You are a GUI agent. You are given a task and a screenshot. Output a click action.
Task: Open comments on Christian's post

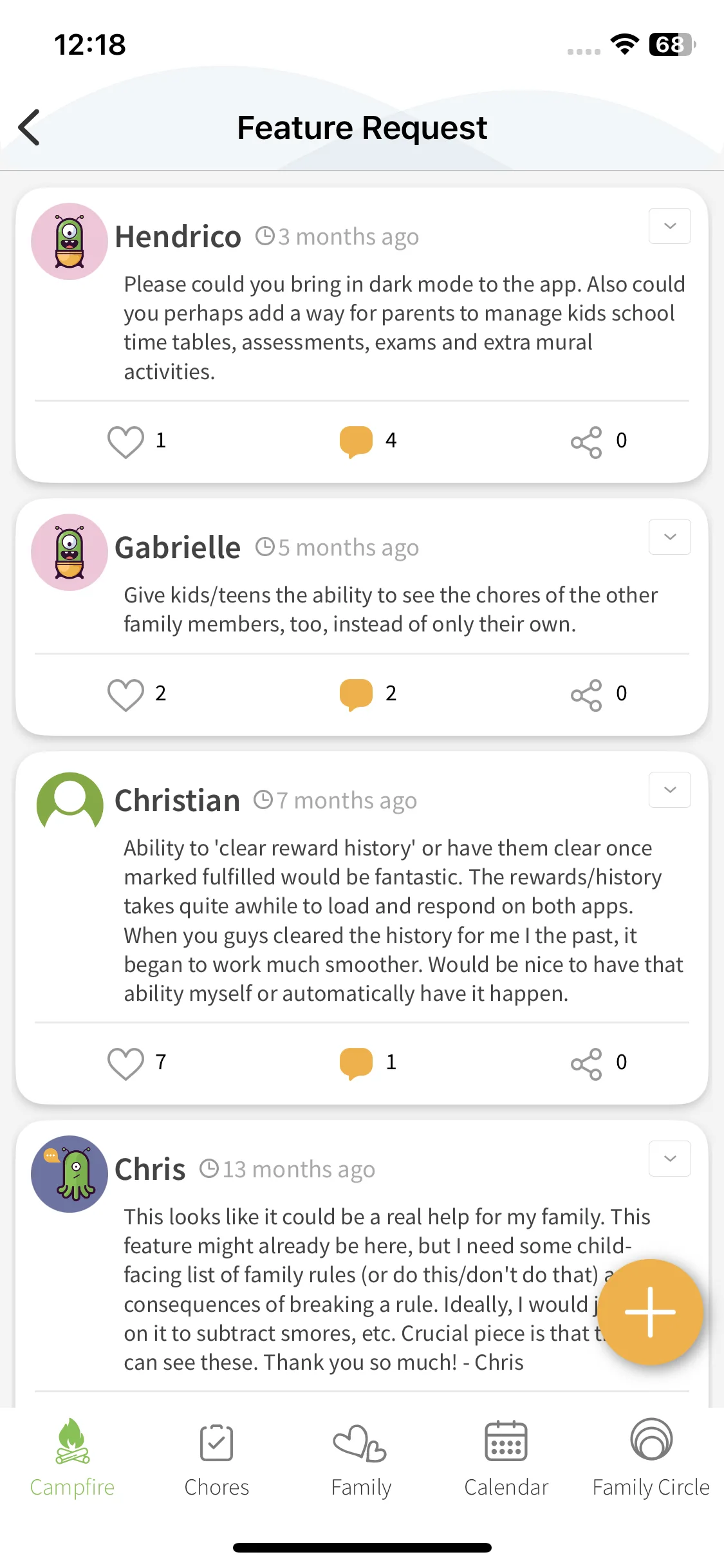356,1063
